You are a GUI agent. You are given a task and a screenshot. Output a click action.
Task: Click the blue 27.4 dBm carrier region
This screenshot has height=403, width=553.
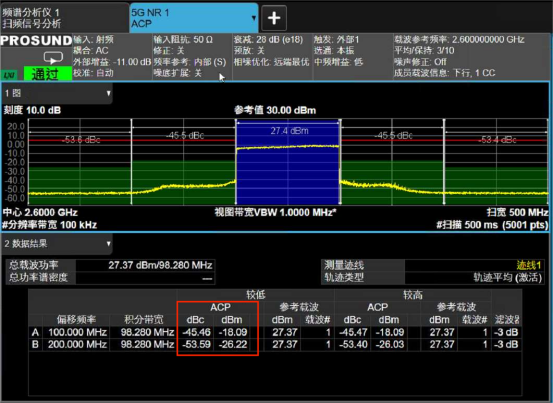287,162
